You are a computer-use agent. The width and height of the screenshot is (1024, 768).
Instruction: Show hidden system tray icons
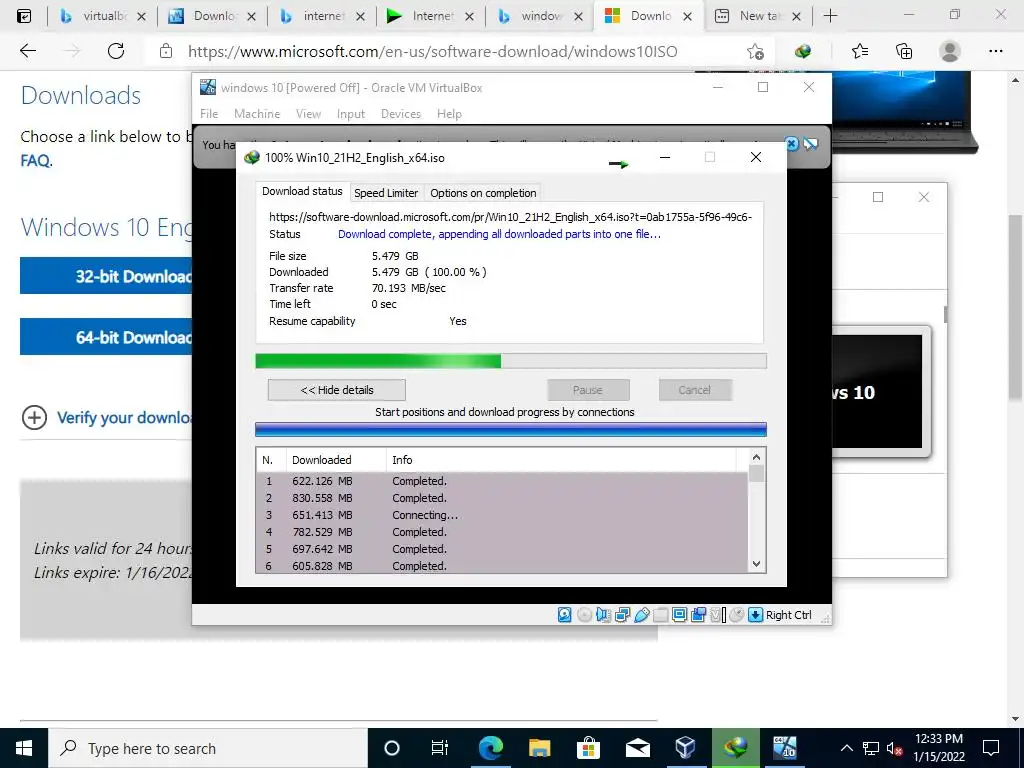click(x=846, y=748)
